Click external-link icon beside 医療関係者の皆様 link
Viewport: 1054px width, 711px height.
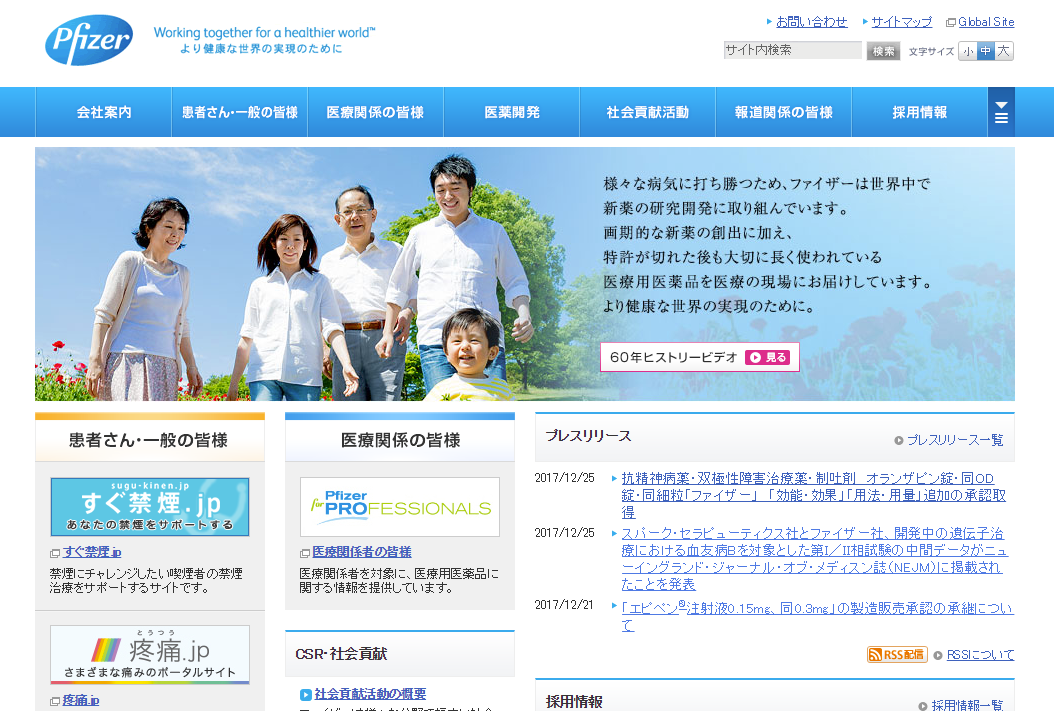[305, 553]
